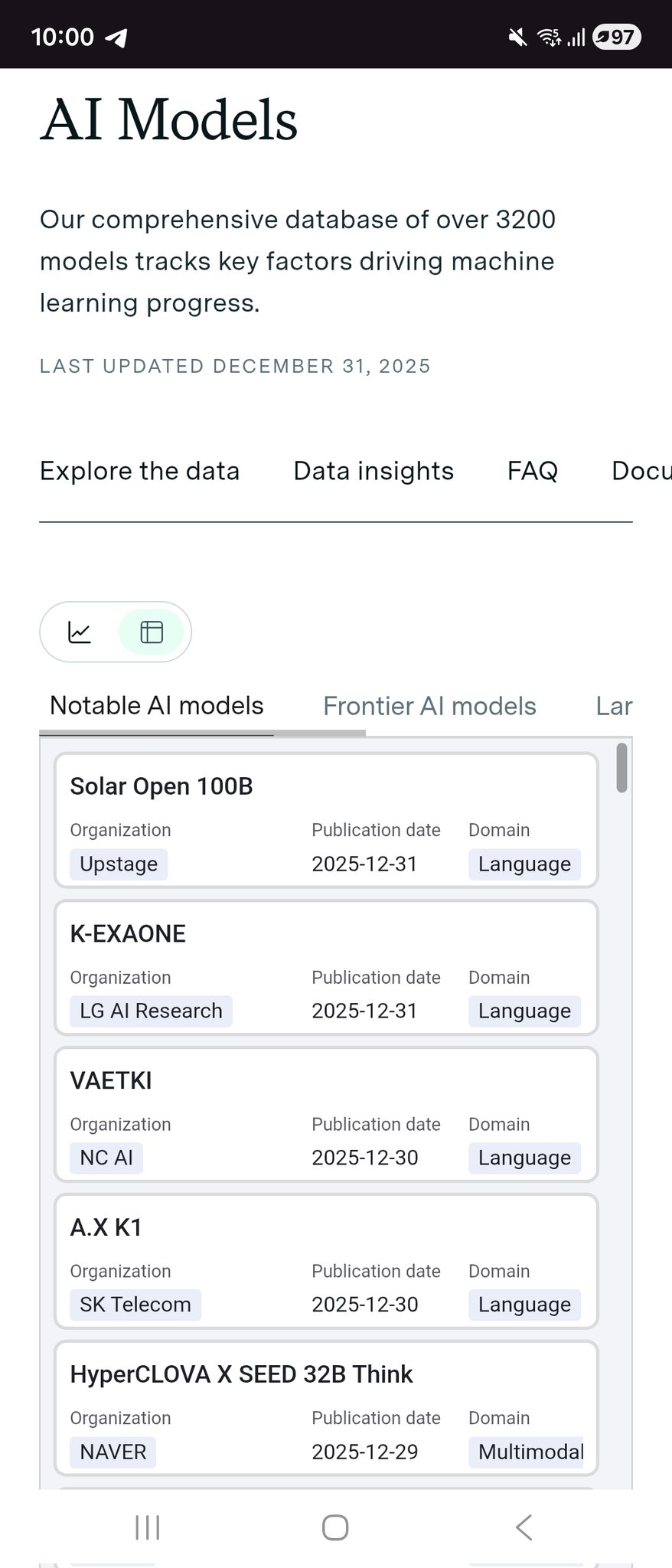Tap the muted sound status icon
Screen dimensions: 672x1568
[x=517, y=37]
